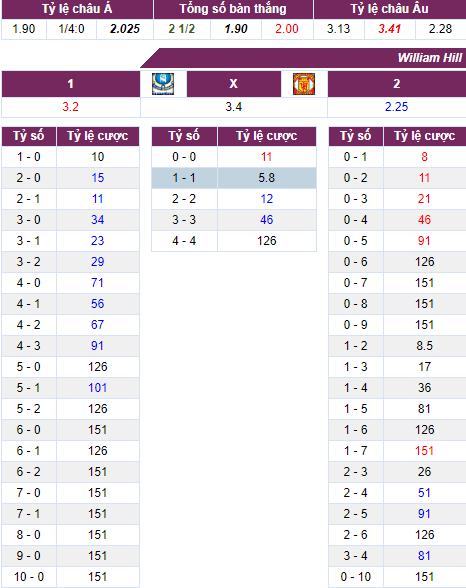Click draw odds 3.4
This screenshot has height=588, width=466.
(x=234, y=107)
